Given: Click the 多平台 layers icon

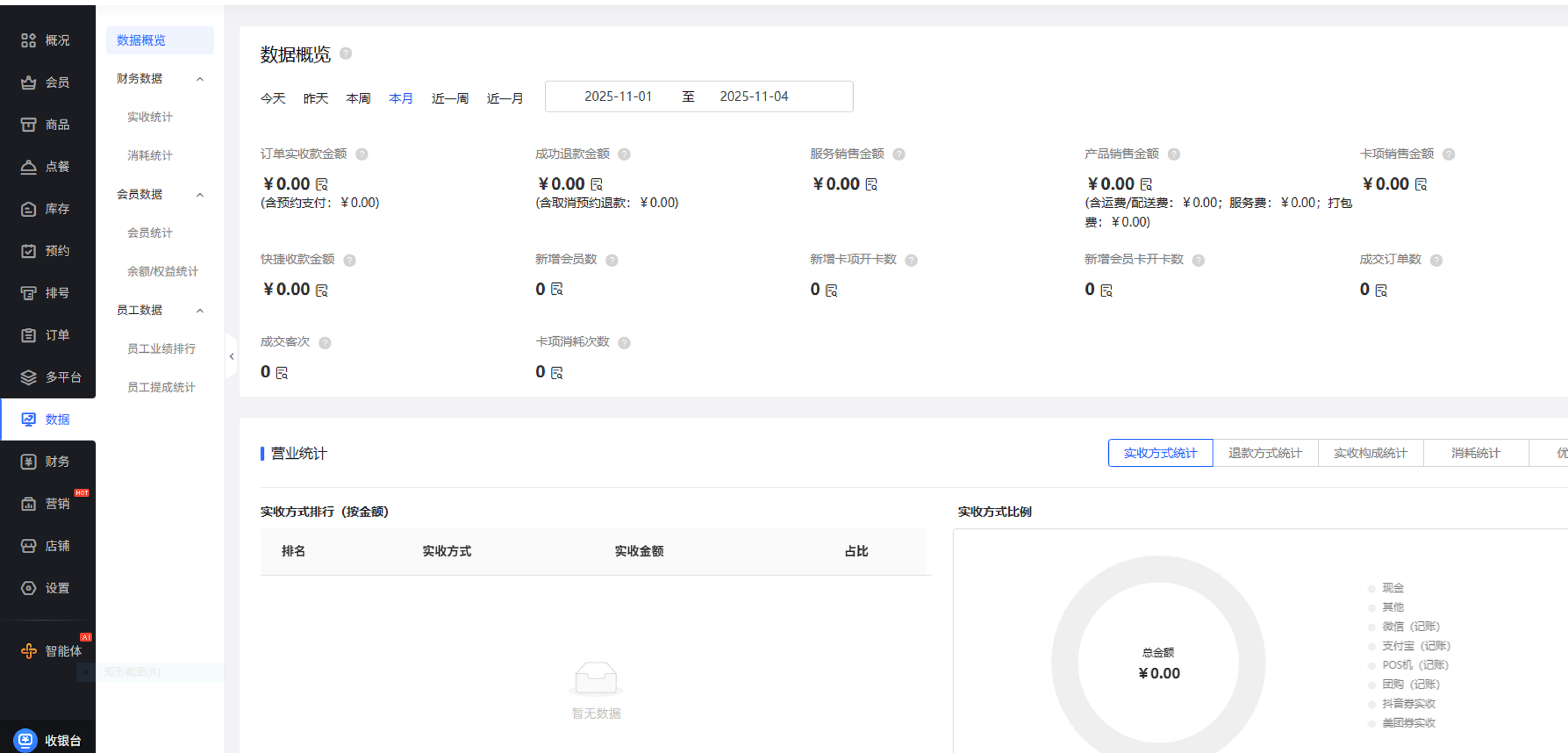Looking at the screenshot, I should [28, 377].
